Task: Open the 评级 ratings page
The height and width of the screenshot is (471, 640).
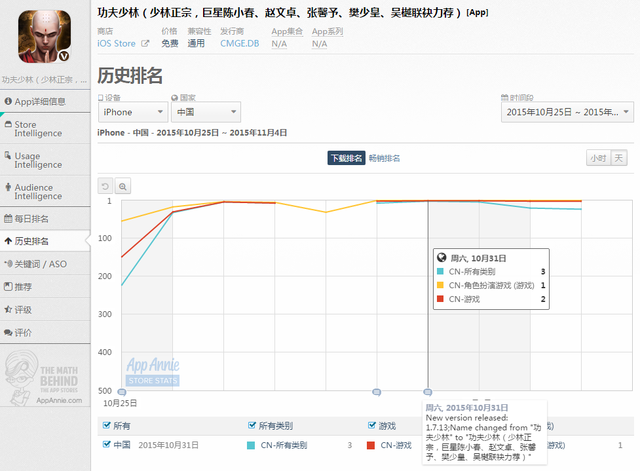Action: (45, 309)
